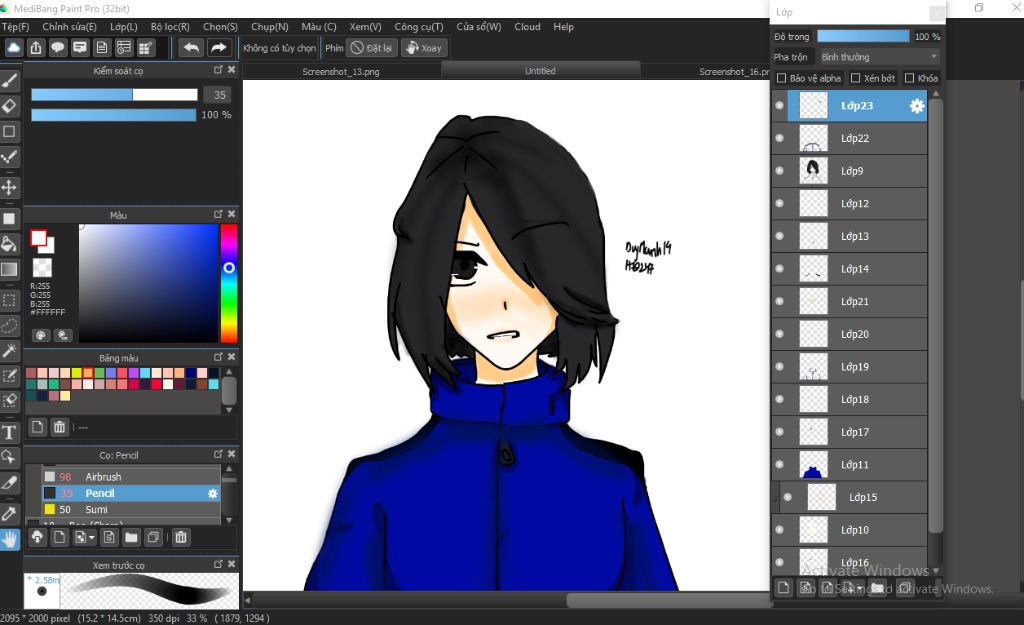Image resolution: width=1024 pixels, height=625 pixels.
Task: Toggle Bảo vệ alpha checkbox
Action: click(x=781, y=78)
